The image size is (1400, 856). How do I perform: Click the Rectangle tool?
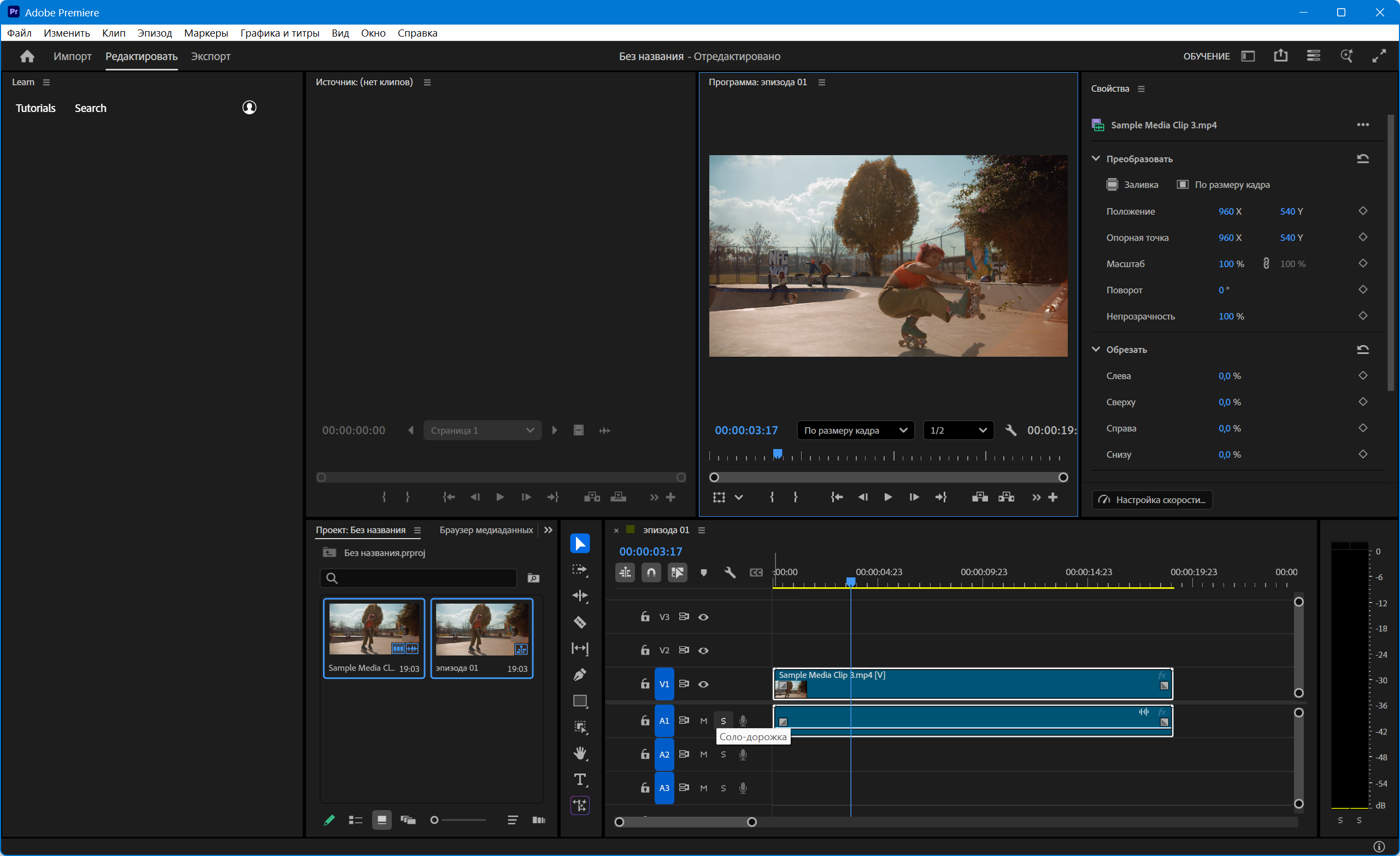pyautogui.click(x=580, y=701)
